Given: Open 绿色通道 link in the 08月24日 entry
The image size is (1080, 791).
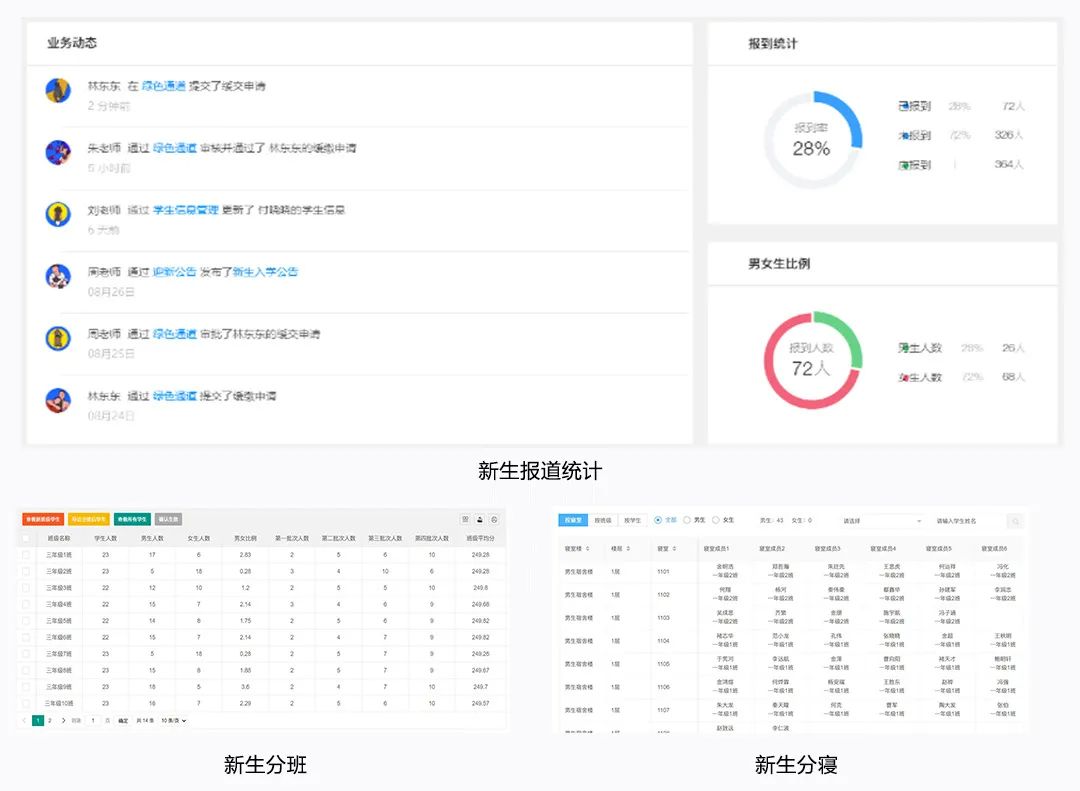Looking at the screenshot, I should 174,396.
